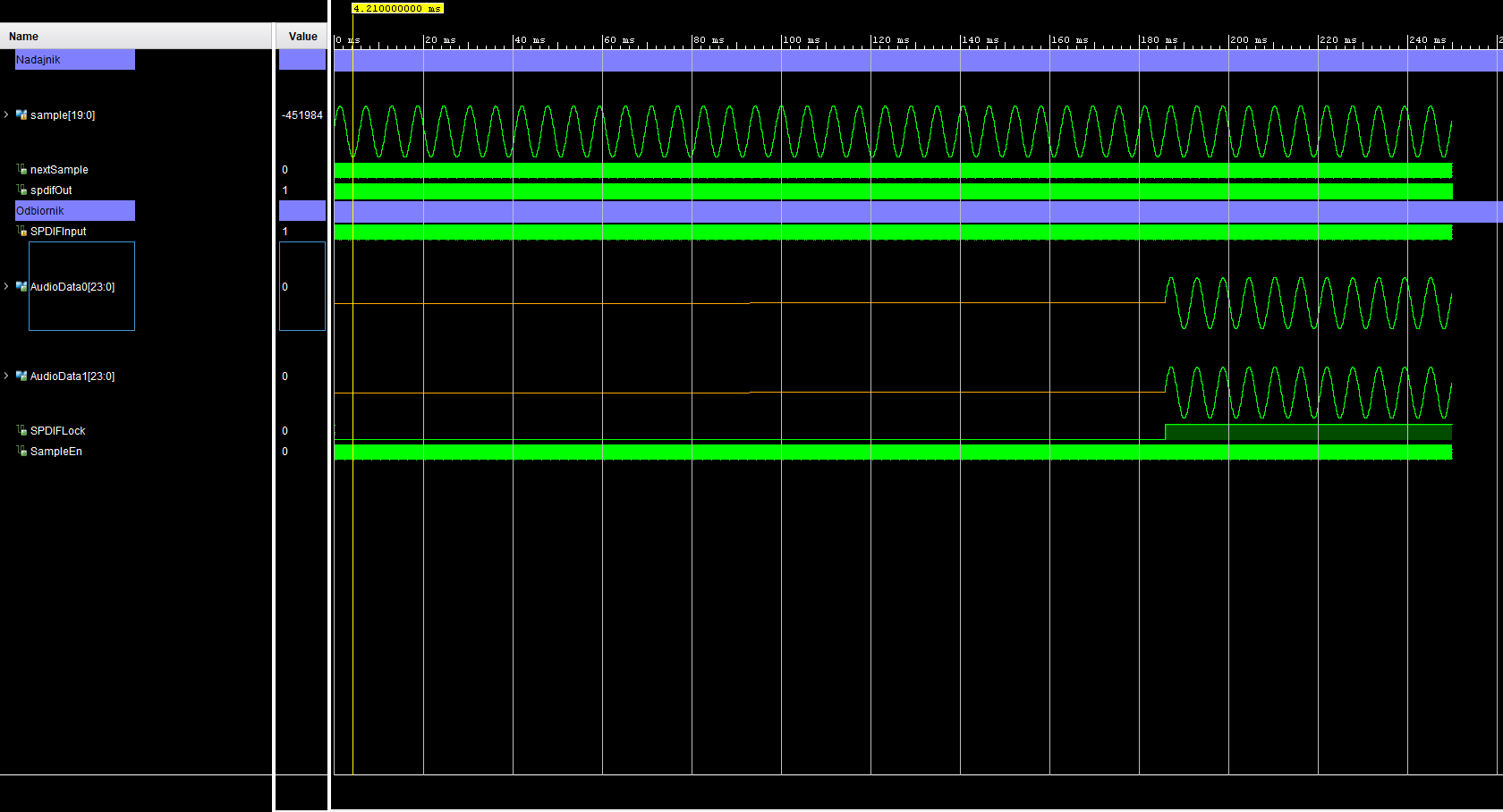Click the SPDIFLock signal icon
The width and height of the screenshot is (1503, 812).
click(21, 431)
